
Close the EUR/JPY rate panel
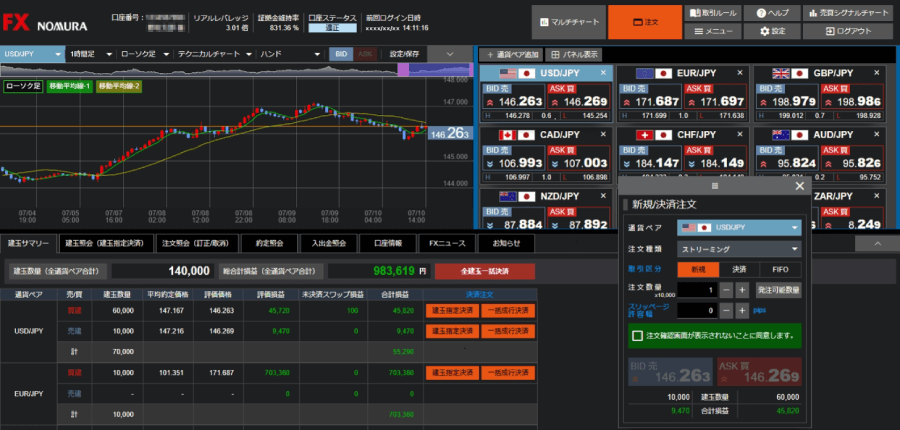740,73
